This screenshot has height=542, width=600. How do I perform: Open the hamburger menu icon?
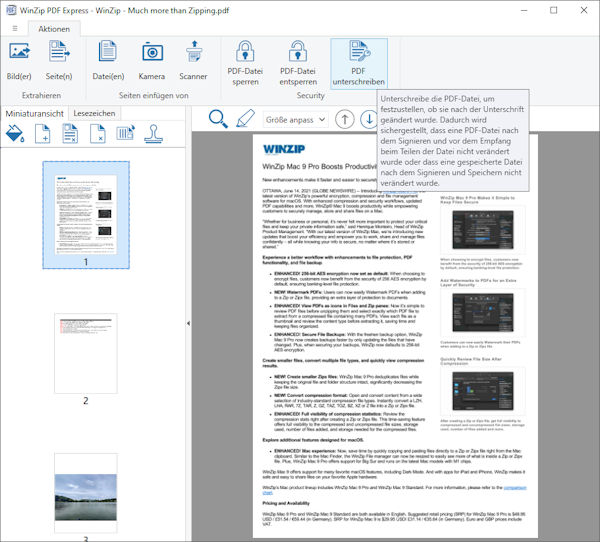tap(15, 28)
